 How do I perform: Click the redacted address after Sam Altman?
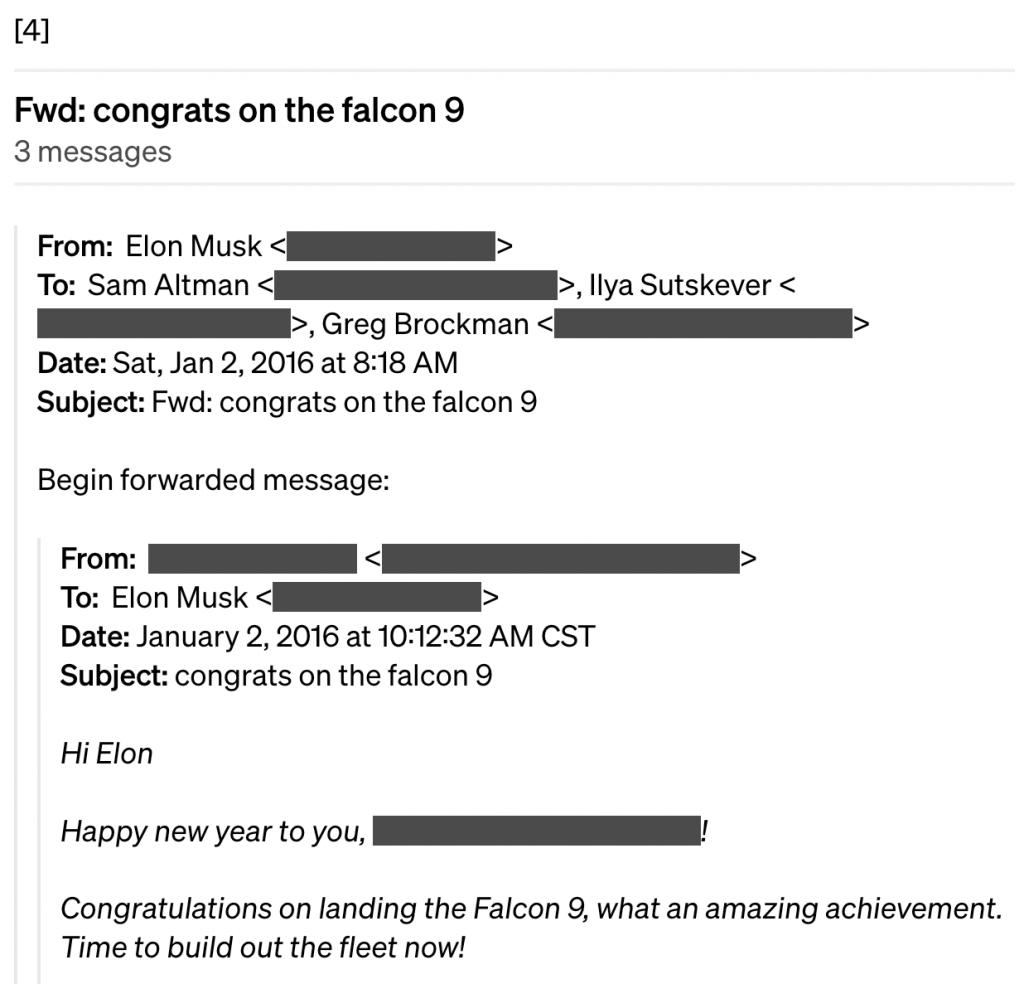click(x=415, y=285)
